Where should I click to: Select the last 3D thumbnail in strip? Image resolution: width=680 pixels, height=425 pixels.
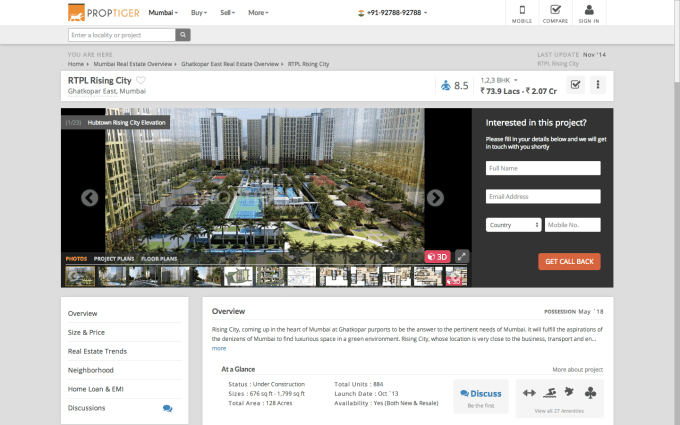[456, 276]
